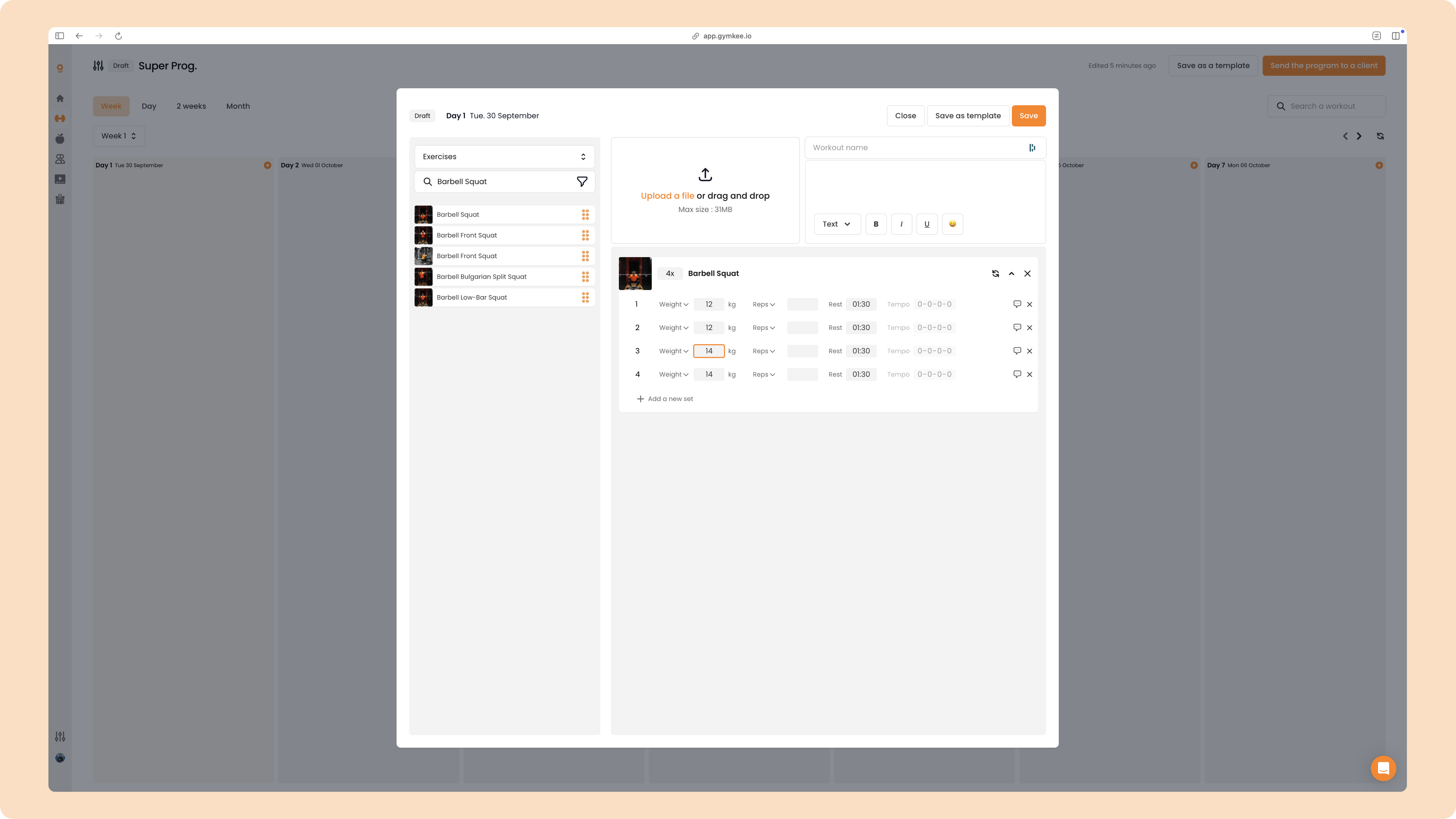Insert an emoji with the smiley button
Viewport: 1456px width, 819px height.
(953, 224)
